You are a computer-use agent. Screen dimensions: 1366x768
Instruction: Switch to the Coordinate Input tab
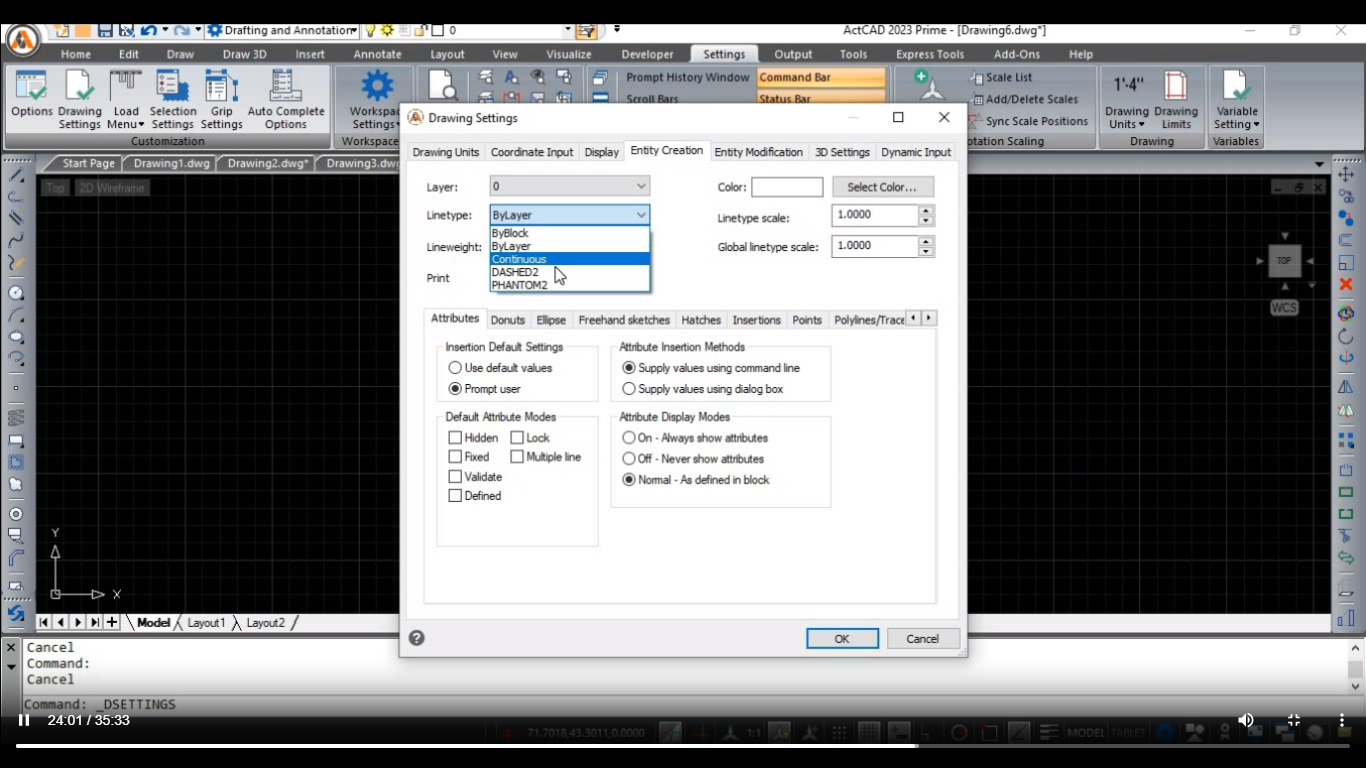(532, 152)
